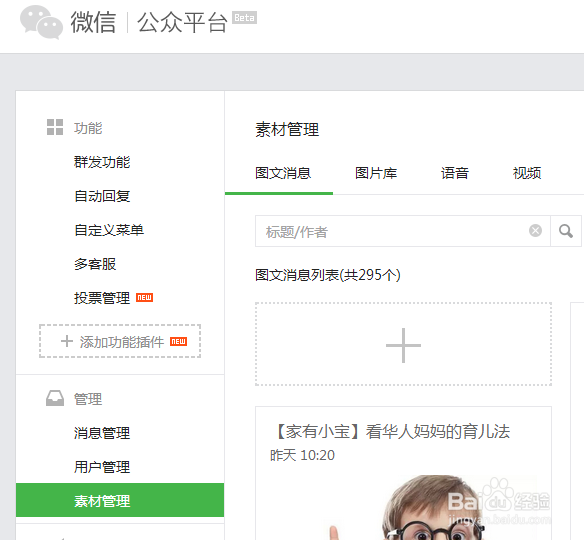
Task: Click the Beta badge next to 公众平台
Action: (244, 18)
